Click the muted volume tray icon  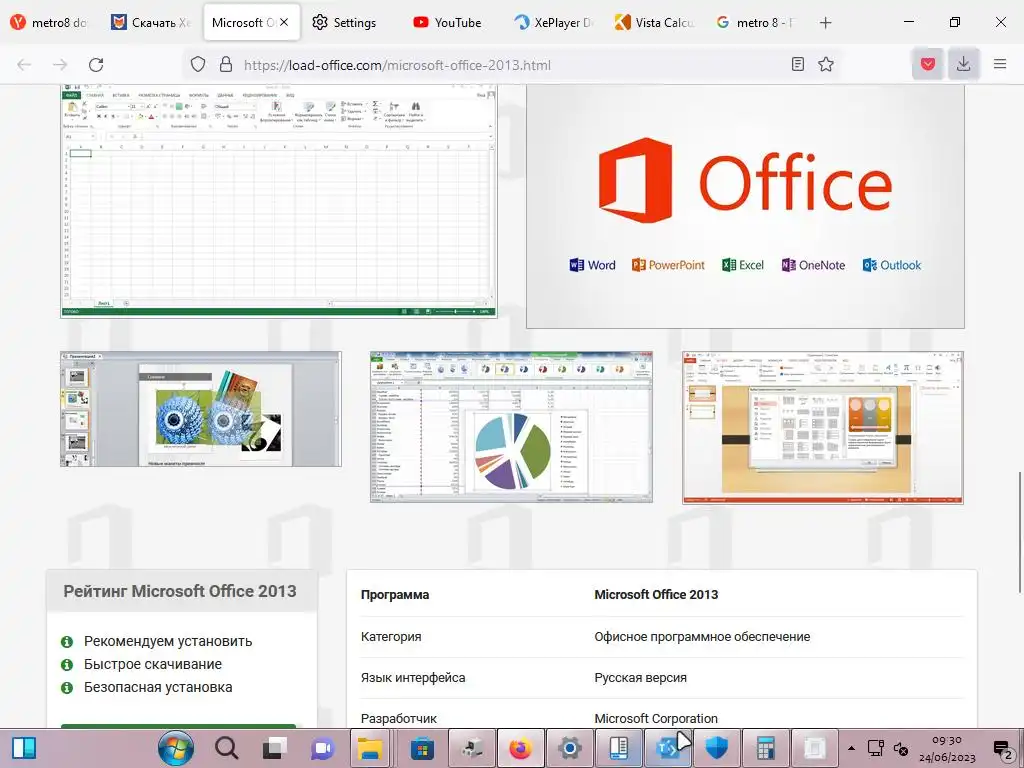click(x=901, y=748)
